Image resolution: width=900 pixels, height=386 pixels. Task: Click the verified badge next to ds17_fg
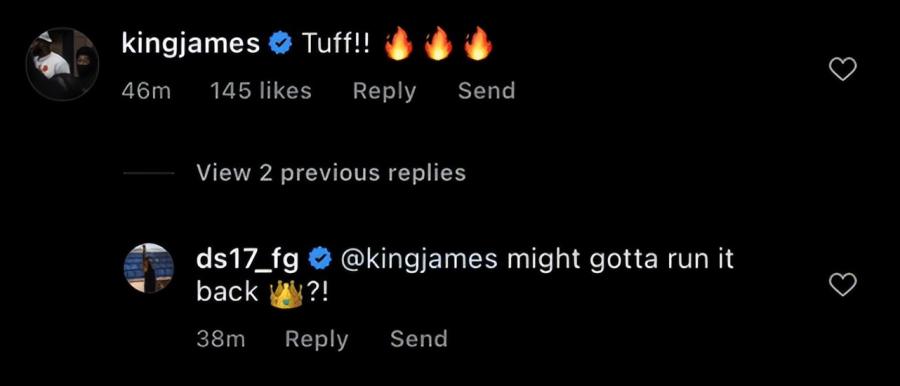(320, 260)
